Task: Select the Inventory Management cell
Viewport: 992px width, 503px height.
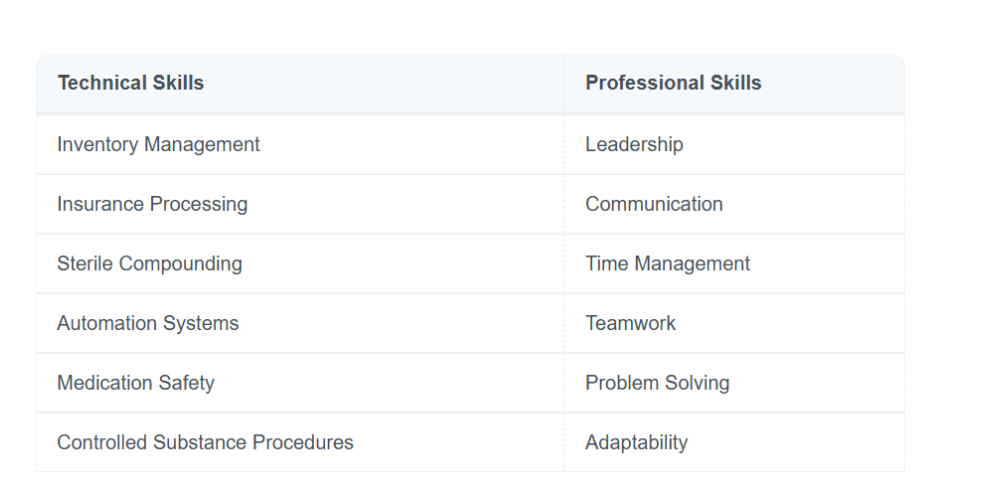Action: pyautogui.click(x=301, y=144)
